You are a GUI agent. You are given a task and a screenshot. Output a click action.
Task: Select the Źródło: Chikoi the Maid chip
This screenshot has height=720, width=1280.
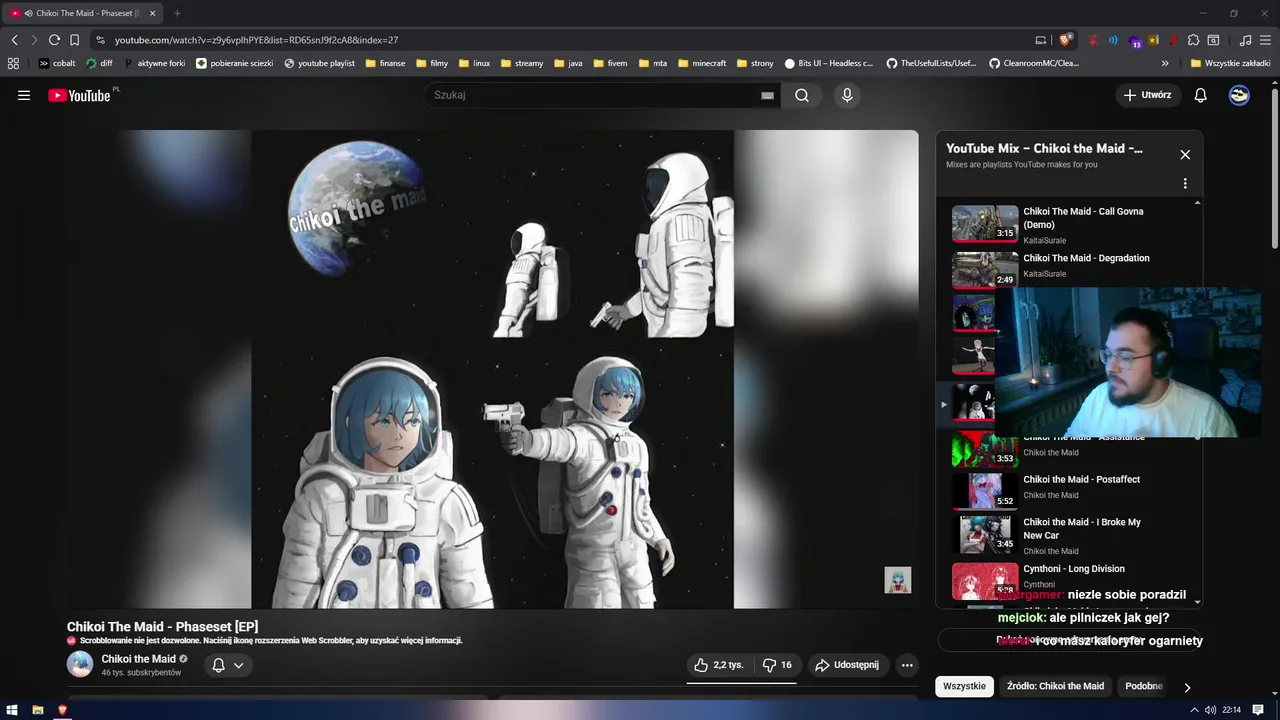coord(1055,686)
